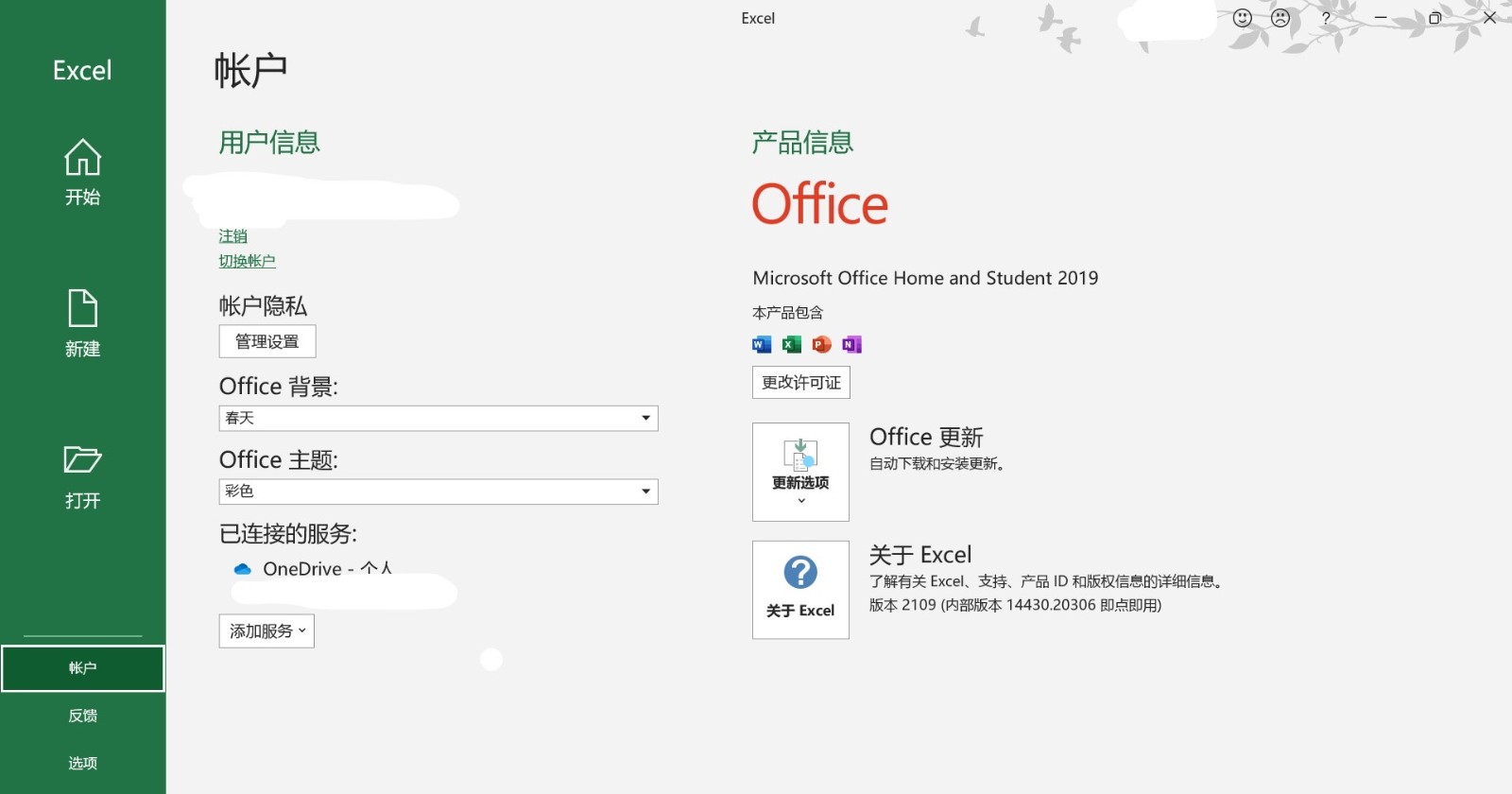Restore down the Excel window
This screenshot has width=1512, height=794.
[1435, 18]
